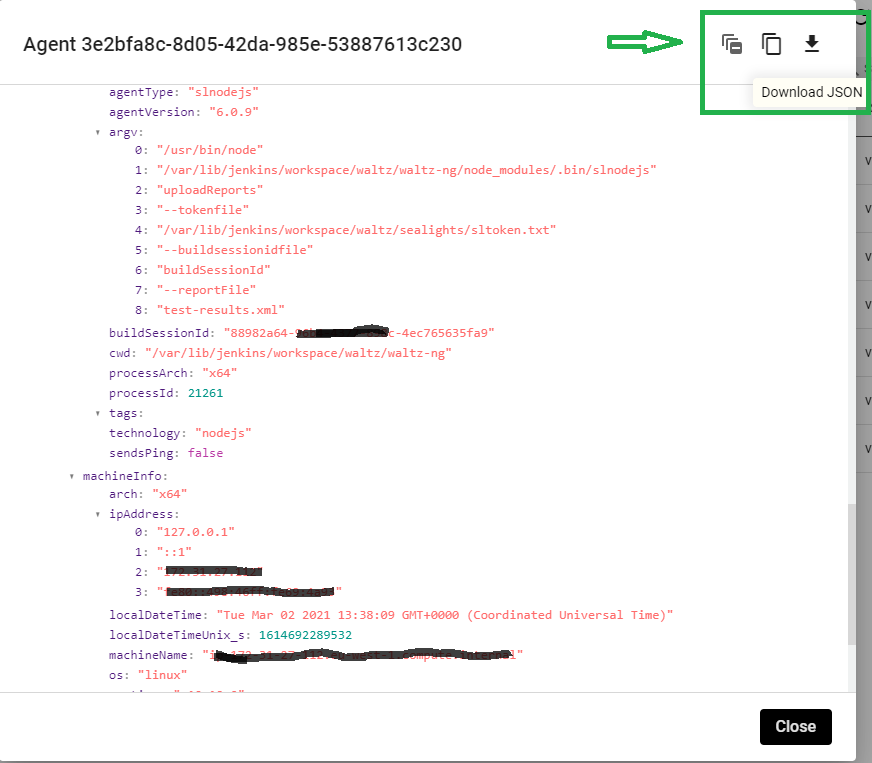
Task: Collapse the argv array node
Action: (98, 131)
